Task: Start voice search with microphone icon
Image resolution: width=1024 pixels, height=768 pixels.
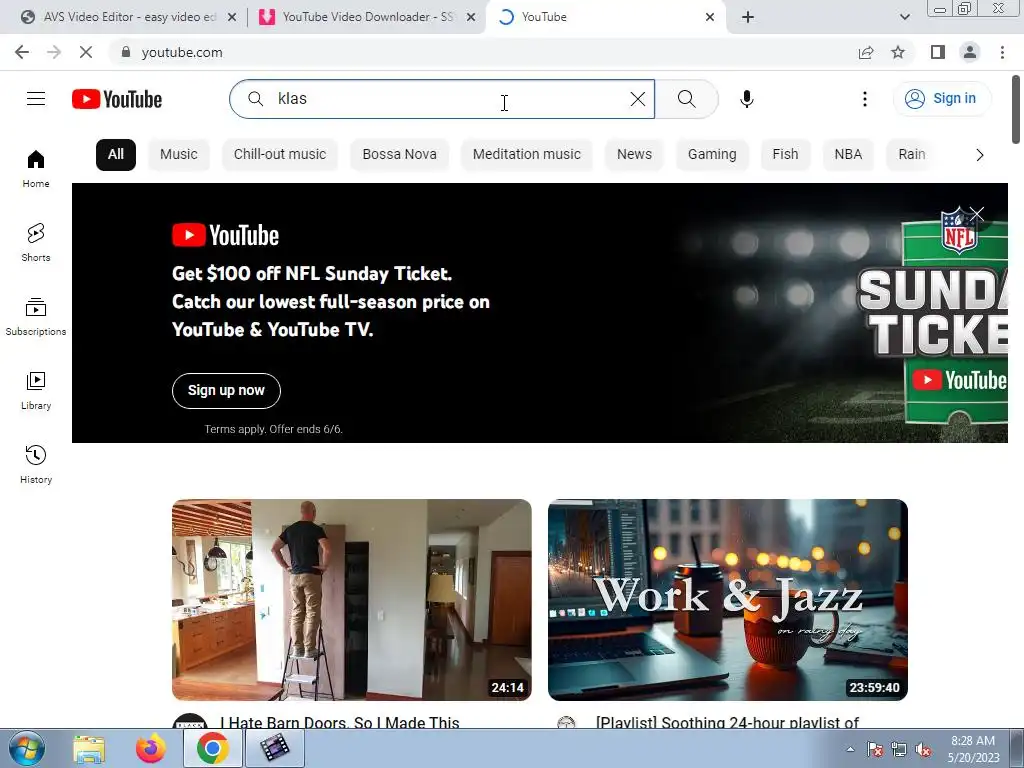Action: pos(746,99)
